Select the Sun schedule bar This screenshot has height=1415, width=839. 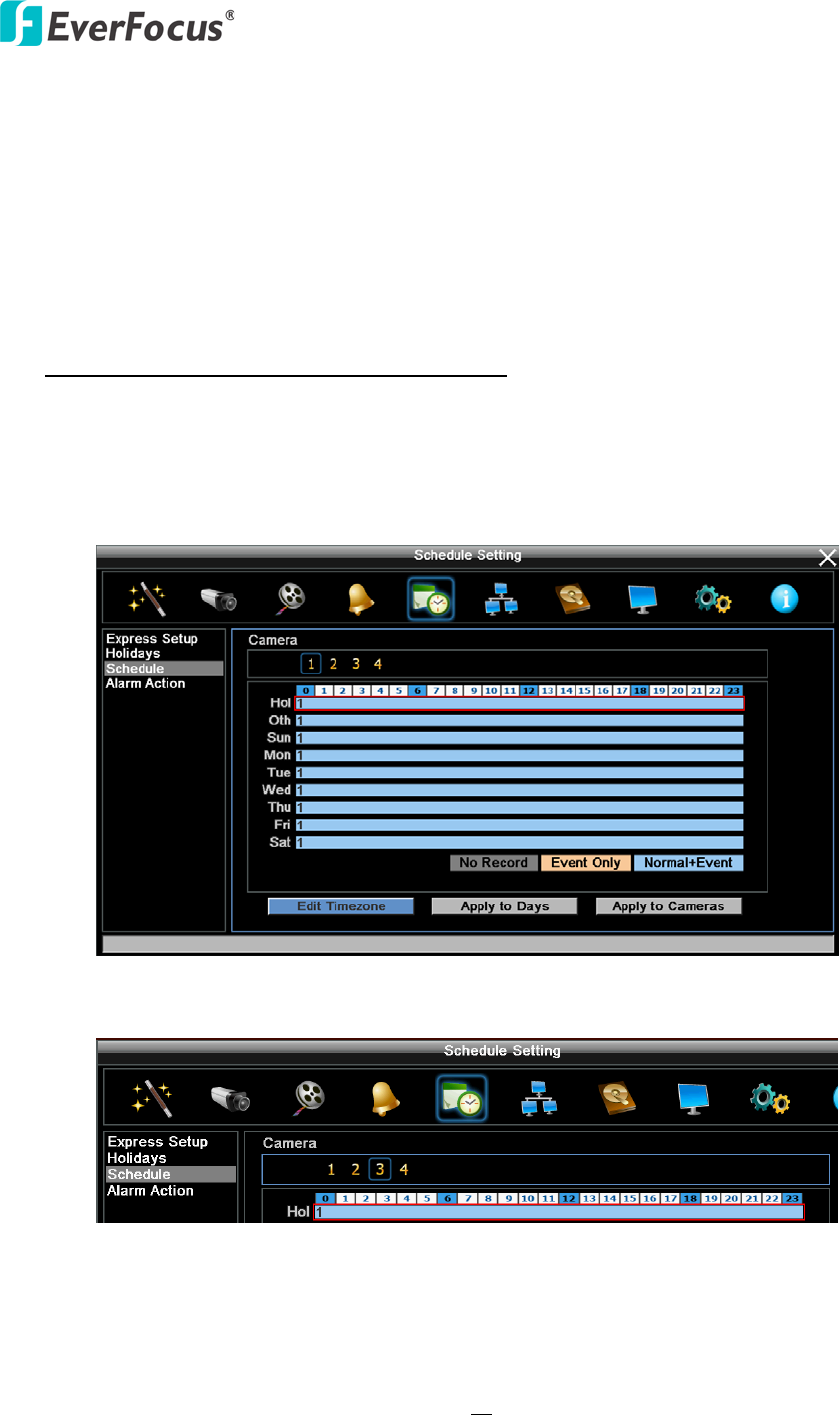click(x=520, y=738)
